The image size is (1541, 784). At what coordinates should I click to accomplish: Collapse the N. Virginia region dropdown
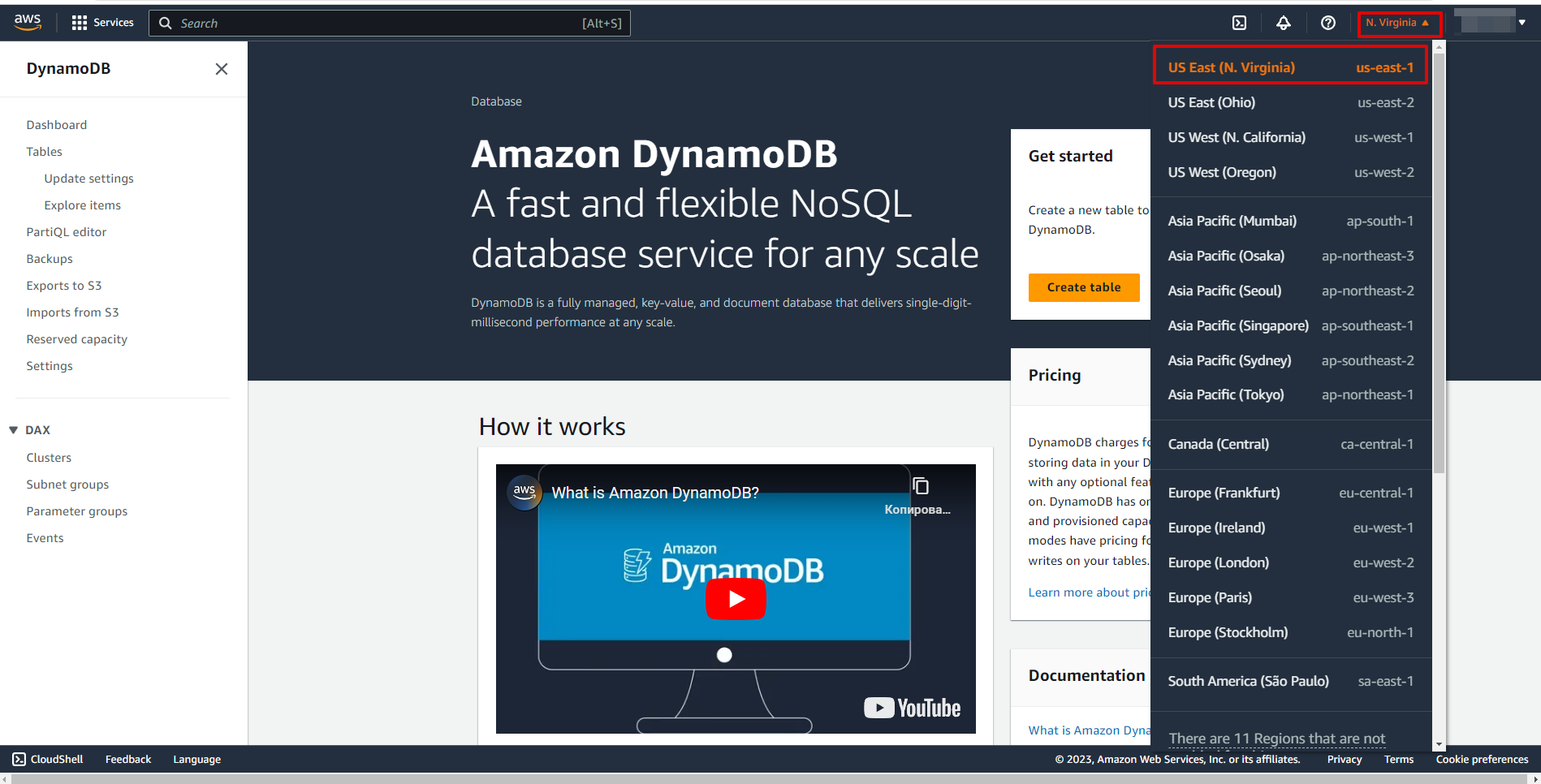[1398, 23]
